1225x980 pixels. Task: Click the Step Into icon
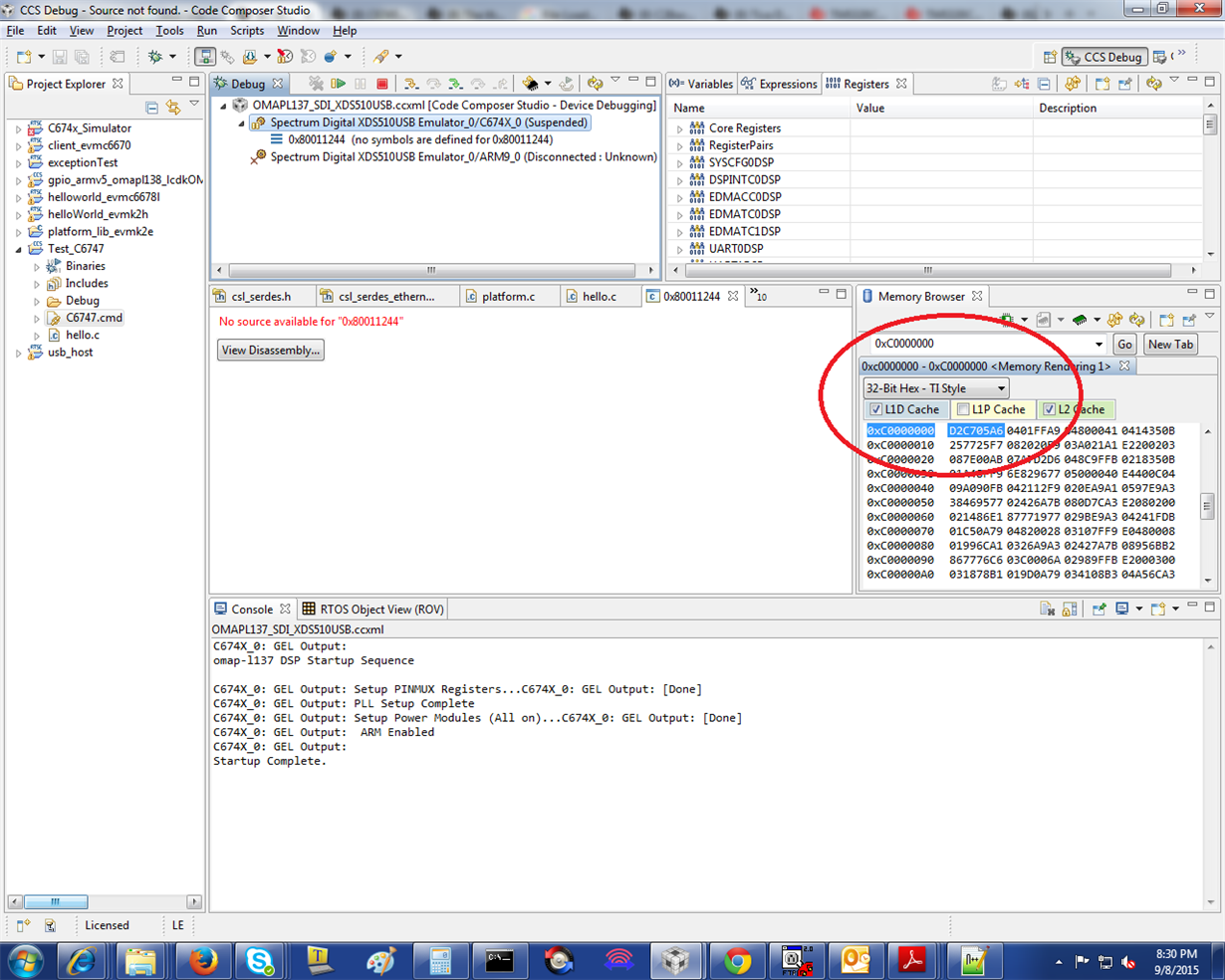click(410, 84)
